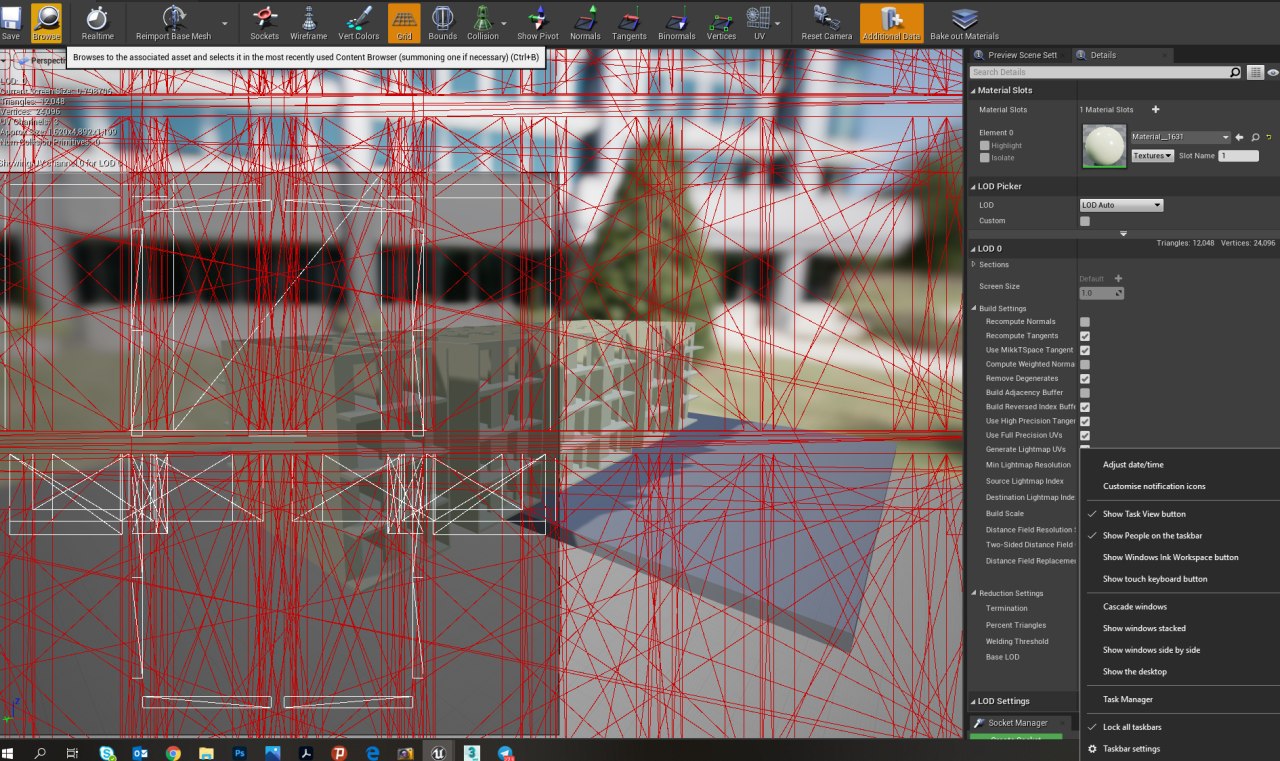Viewport: 1280px width, 761px height.
Task: Enable Build Adjacency Buffer checkbox
Action: [x=1085, y=393]
